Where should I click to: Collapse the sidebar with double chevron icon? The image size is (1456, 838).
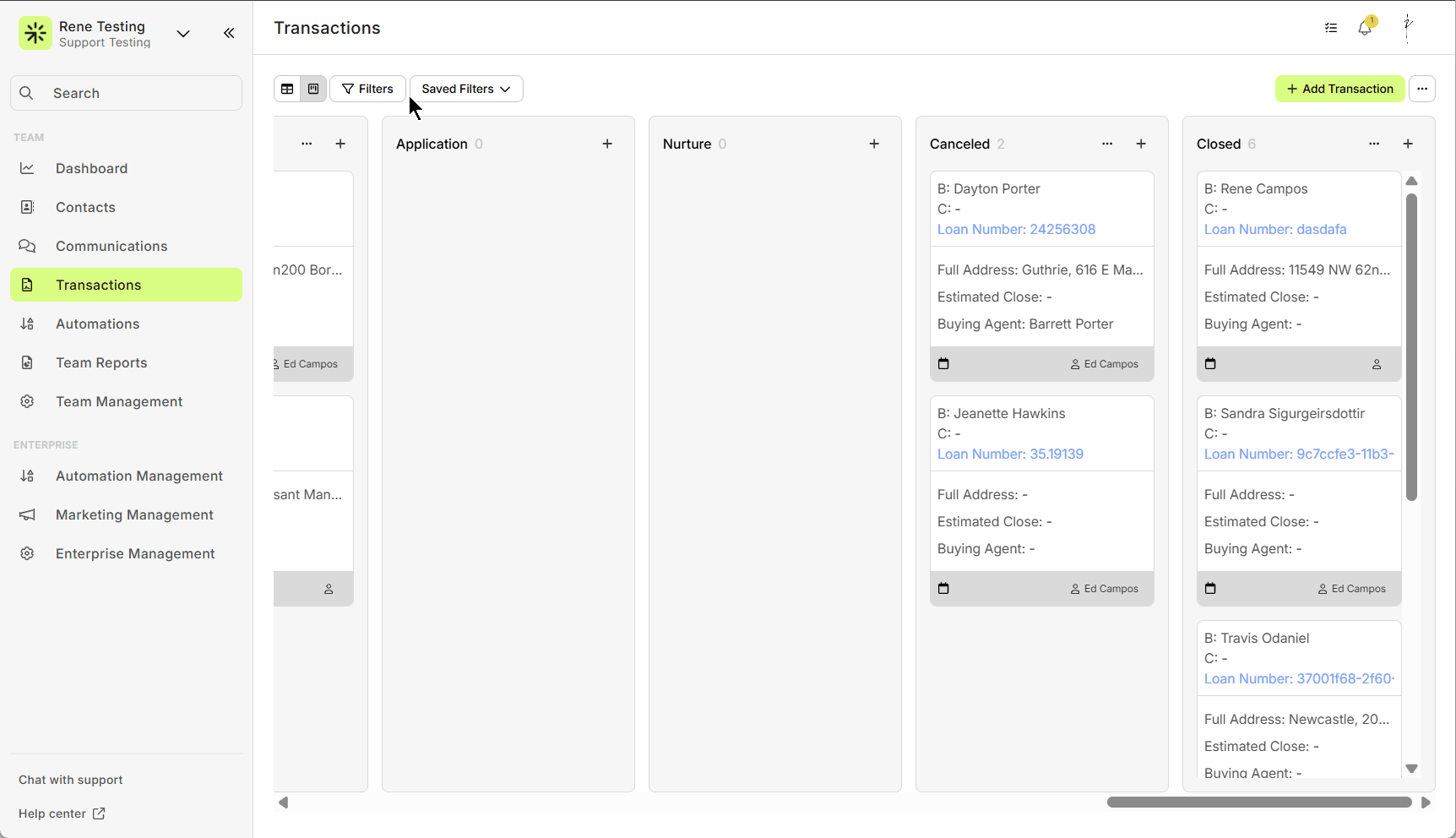(x=229, y=33)
